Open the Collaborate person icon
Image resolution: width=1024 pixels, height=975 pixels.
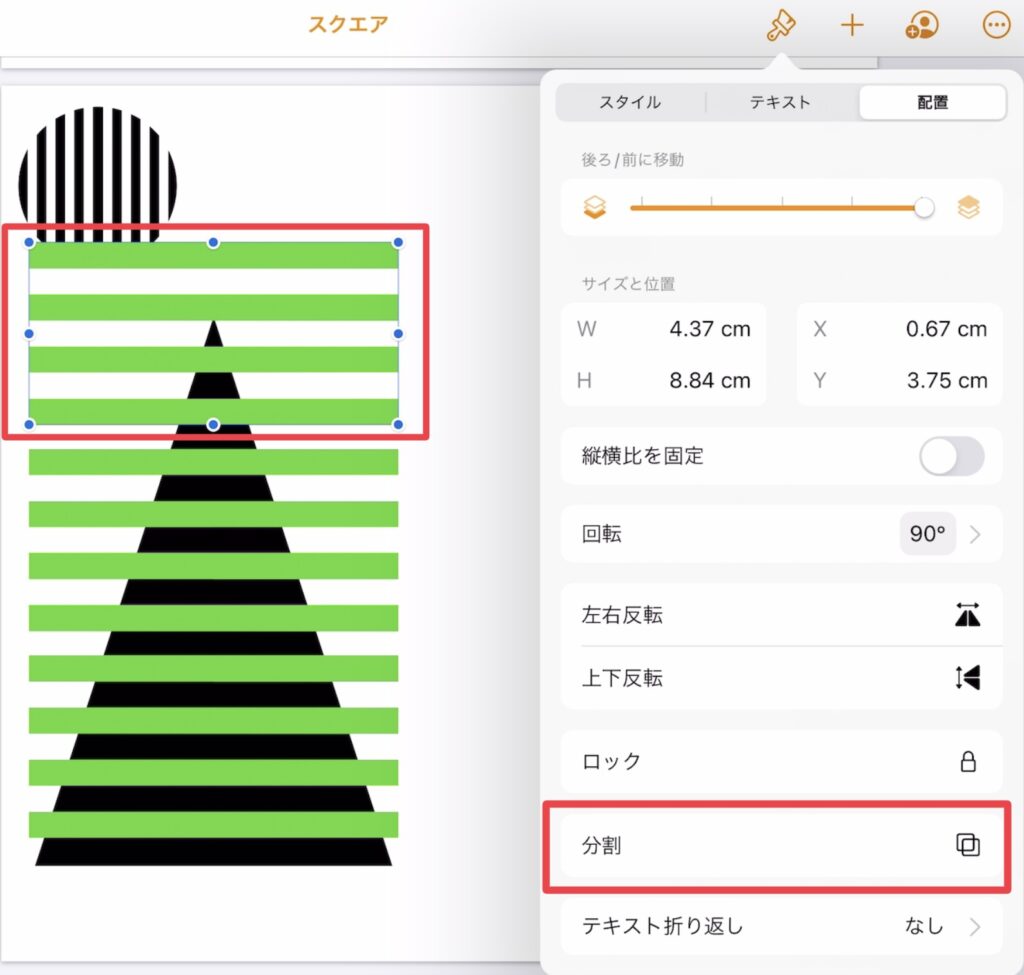(x=921, y=26)
